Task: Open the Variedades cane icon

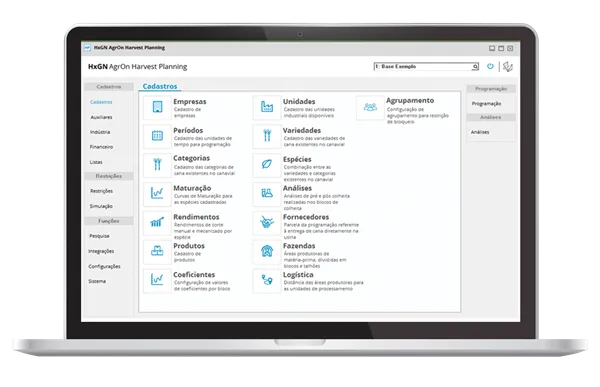Action: pyautogui.click(x=267, y=136)
